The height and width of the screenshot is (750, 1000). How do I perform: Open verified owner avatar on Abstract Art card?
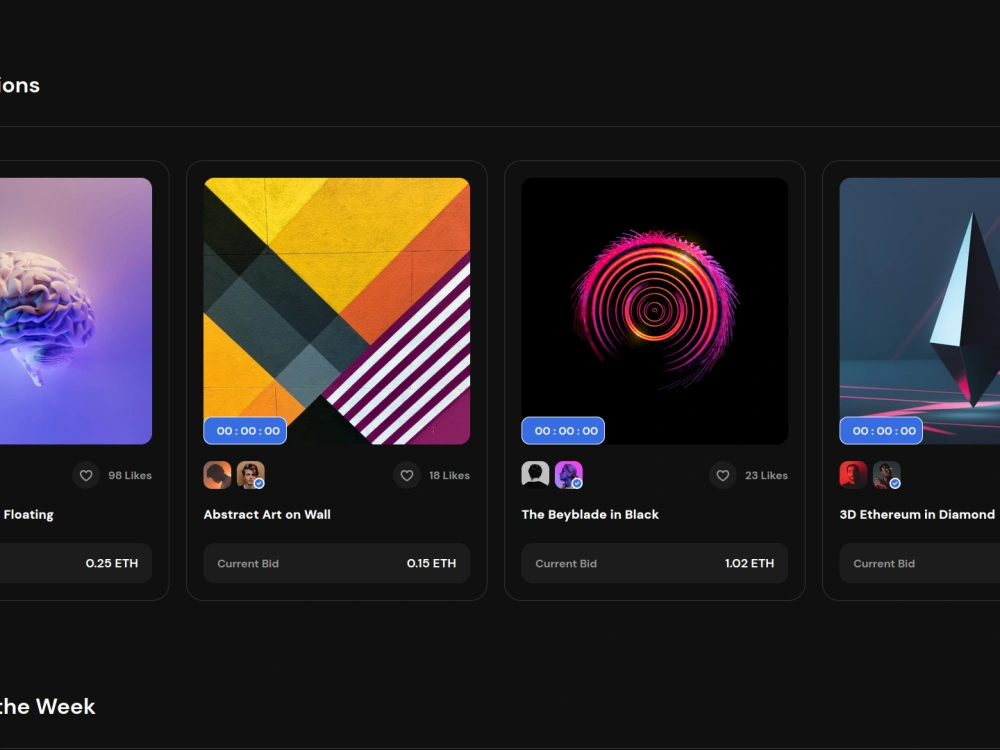click(x=251, y=475)
